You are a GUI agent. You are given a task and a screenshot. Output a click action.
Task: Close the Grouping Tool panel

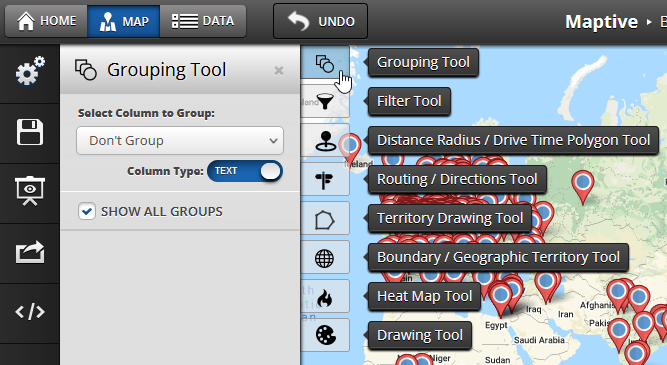(x=279, y=70)
